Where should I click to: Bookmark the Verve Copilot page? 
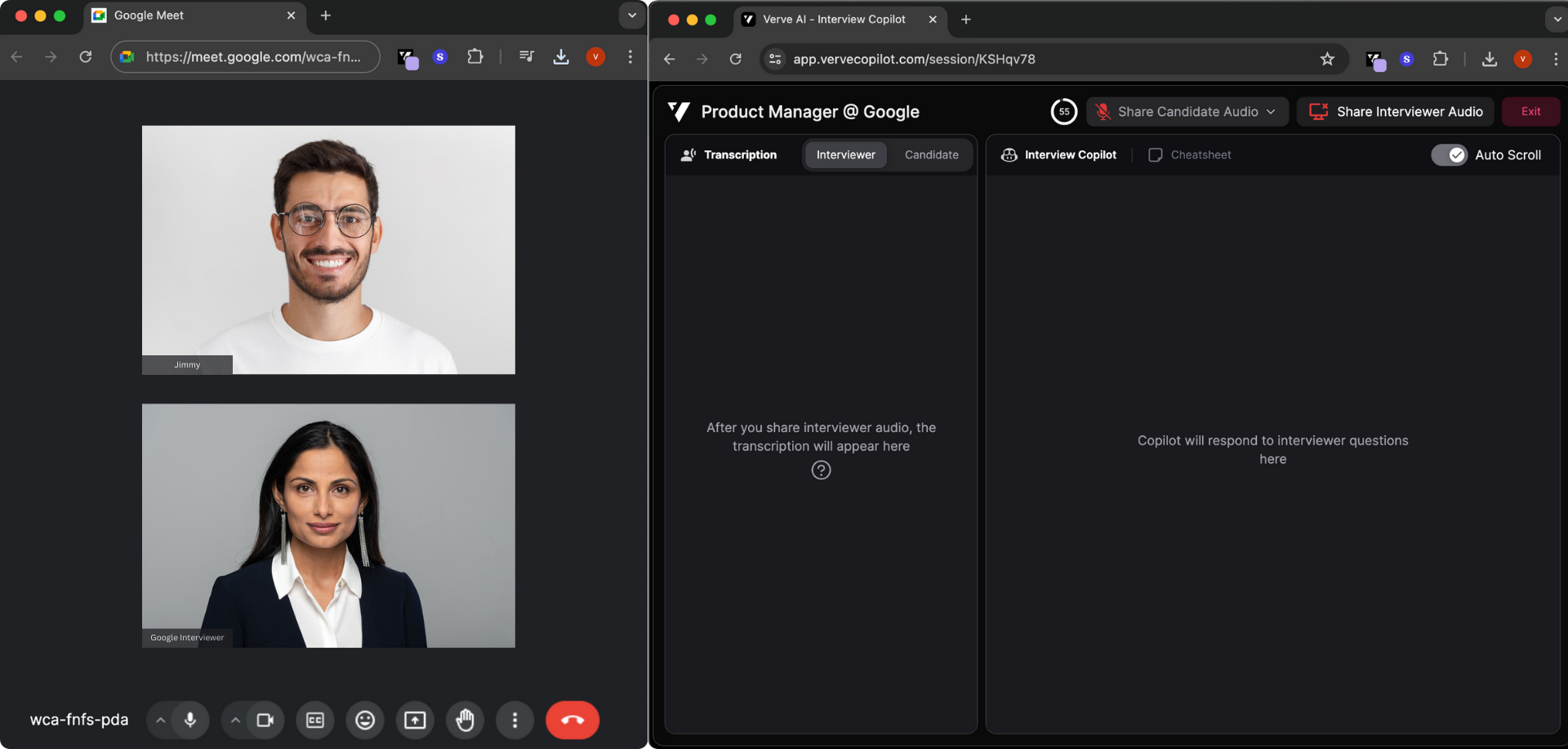1327,59
